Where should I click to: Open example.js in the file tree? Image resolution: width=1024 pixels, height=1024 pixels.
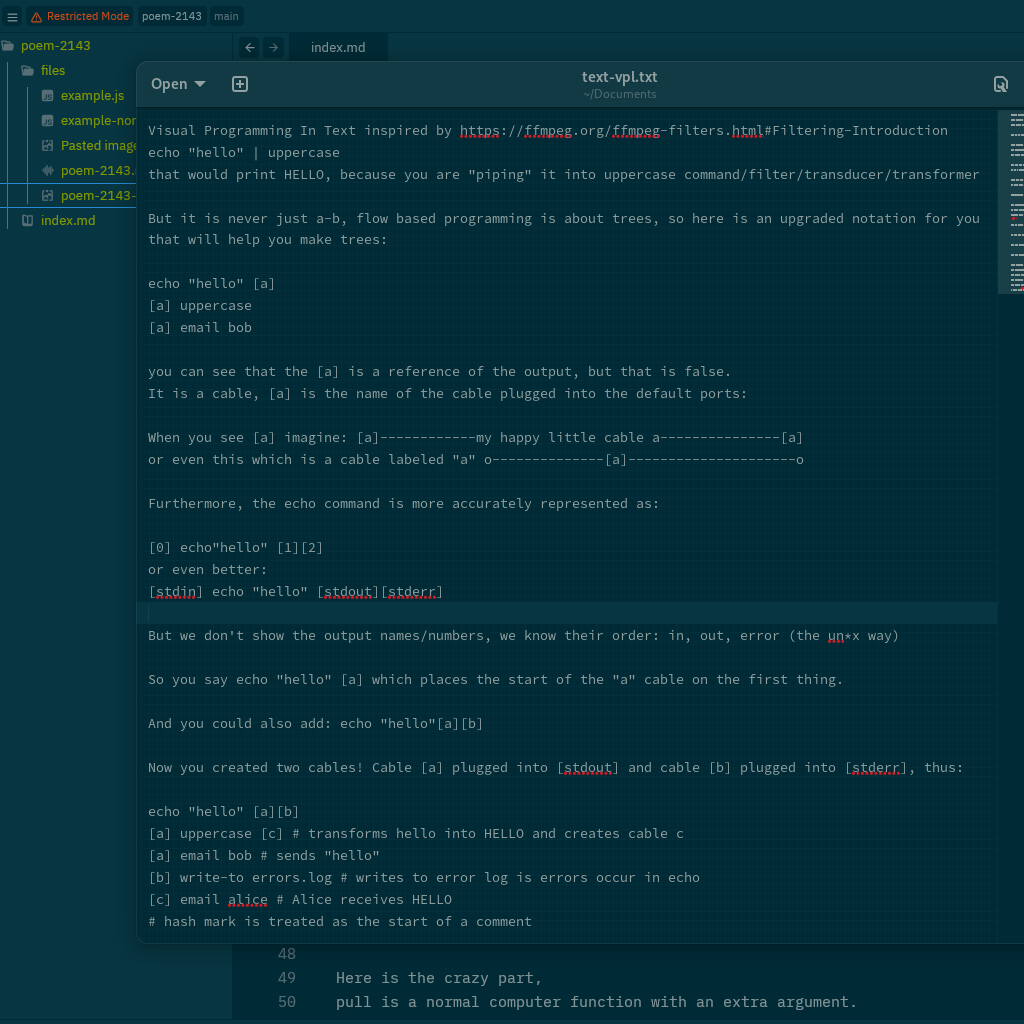click(92, 95)
